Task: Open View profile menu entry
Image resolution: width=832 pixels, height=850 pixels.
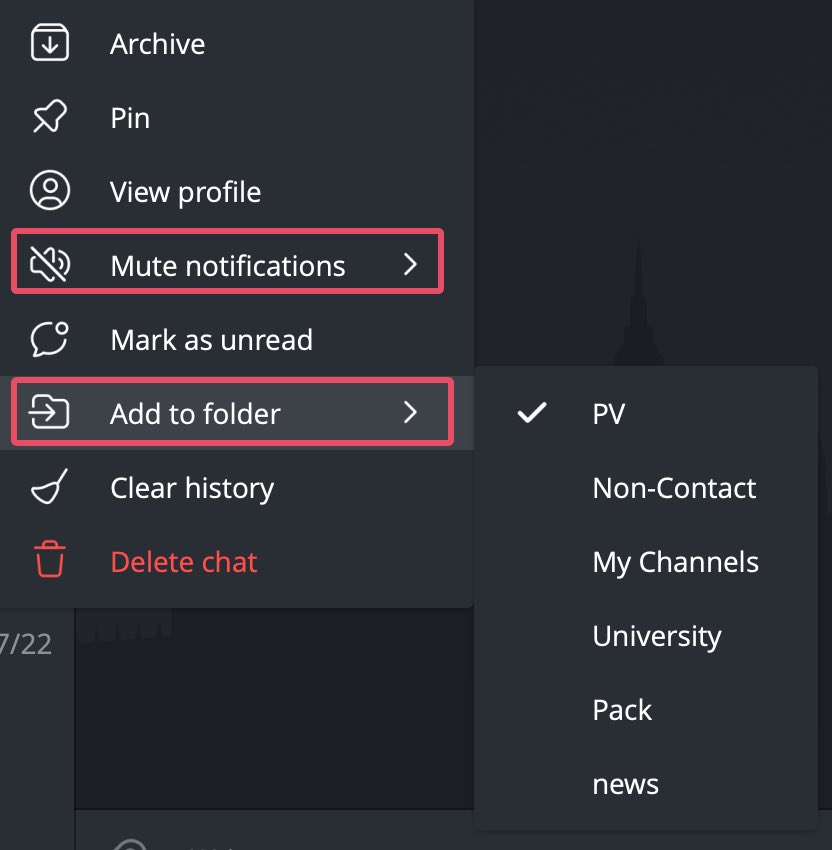Action: (237, 191)
